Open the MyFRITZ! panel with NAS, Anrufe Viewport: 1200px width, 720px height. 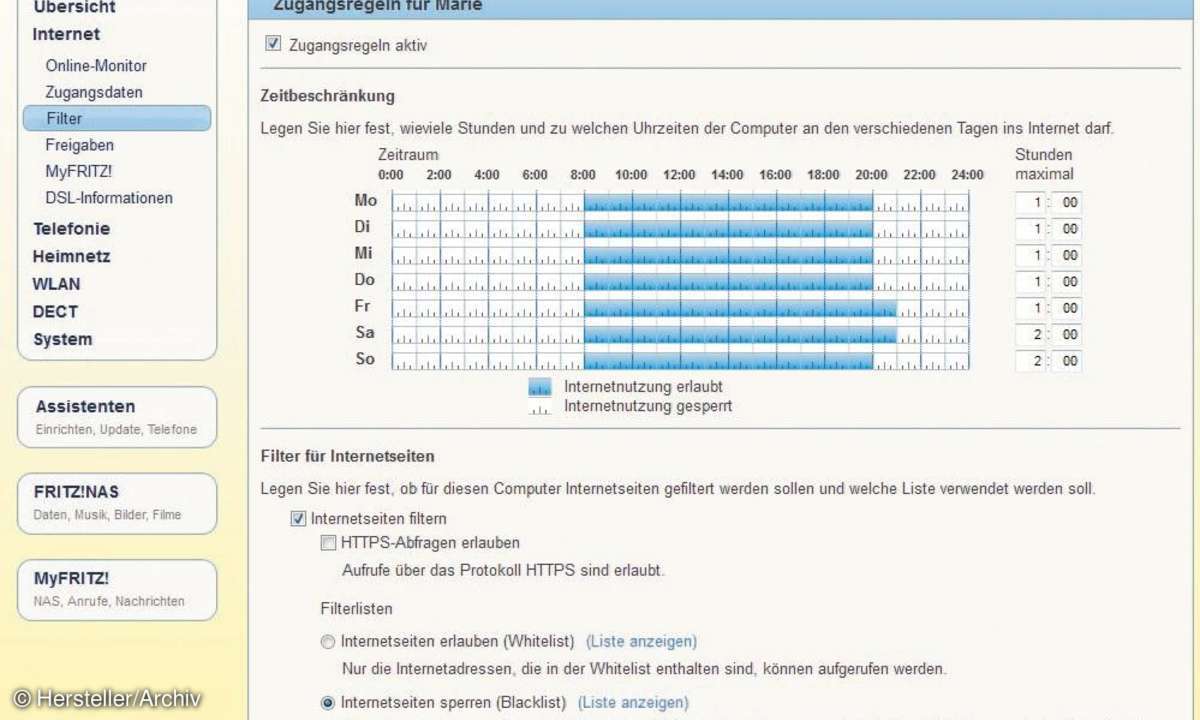point(117,589)
